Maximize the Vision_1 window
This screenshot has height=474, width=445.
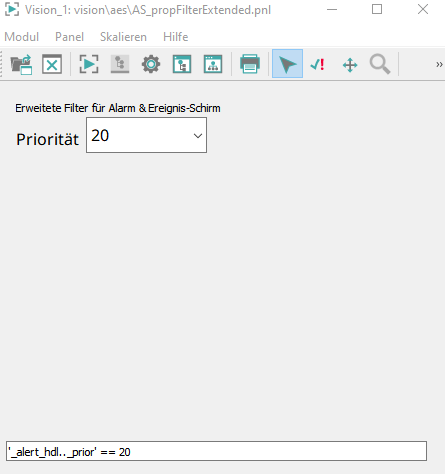click(x=377, y=9)
